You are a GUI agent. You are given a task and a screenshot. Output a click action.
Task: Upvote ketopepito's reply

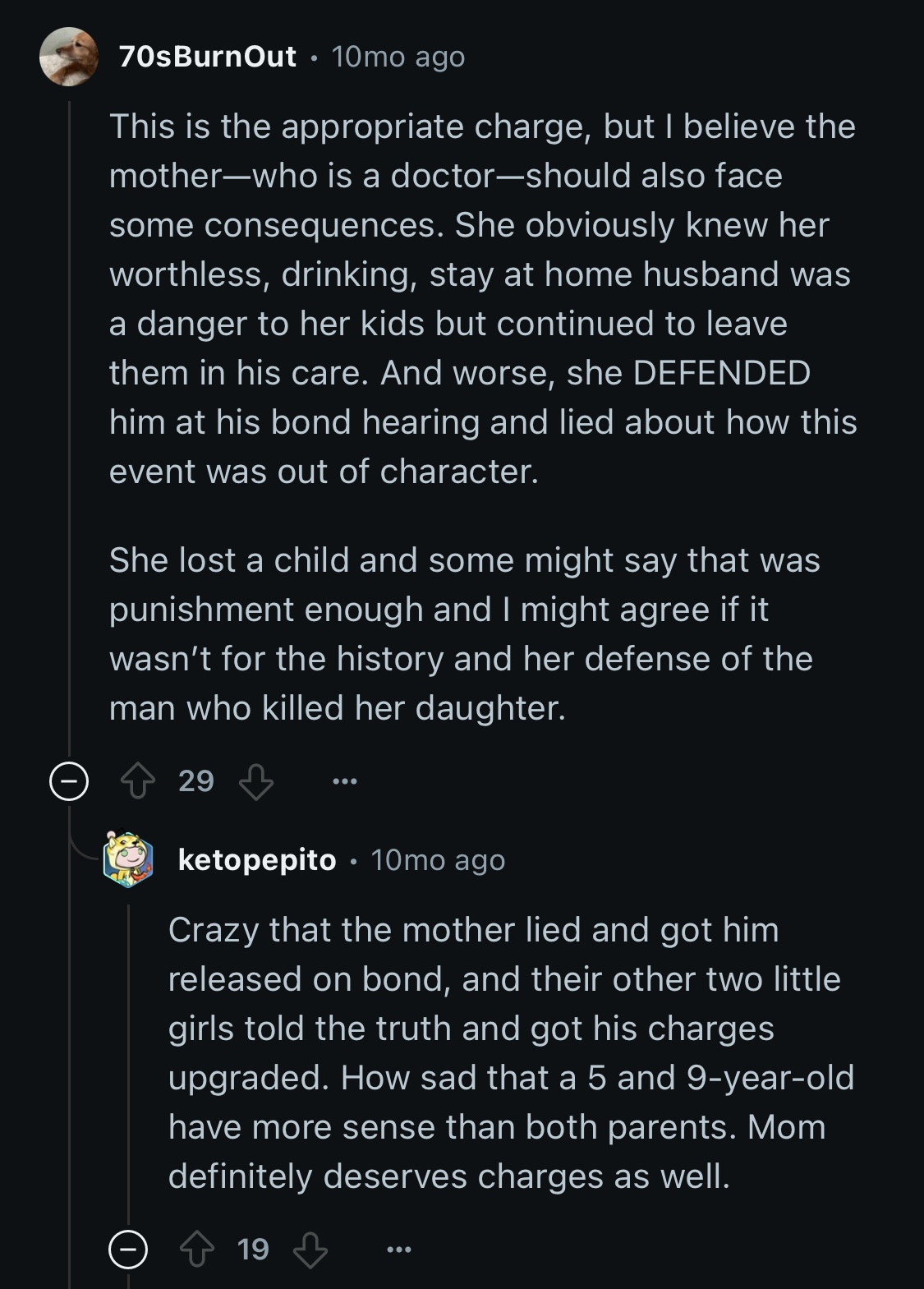pyautogui.click(x=197, y=1250)
